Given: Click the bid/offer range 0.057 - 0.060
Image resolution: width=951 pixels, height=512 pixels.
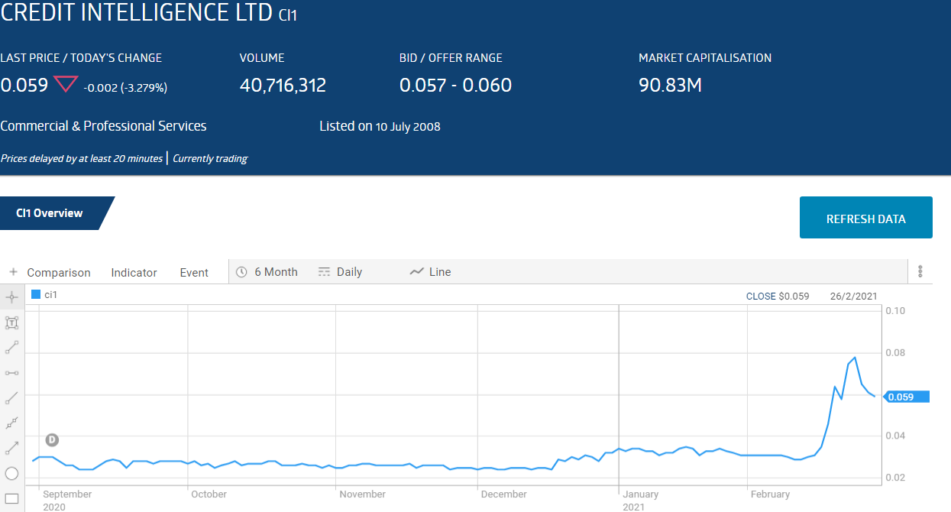Looking at the screenshot, I should [x=455, y=85].
